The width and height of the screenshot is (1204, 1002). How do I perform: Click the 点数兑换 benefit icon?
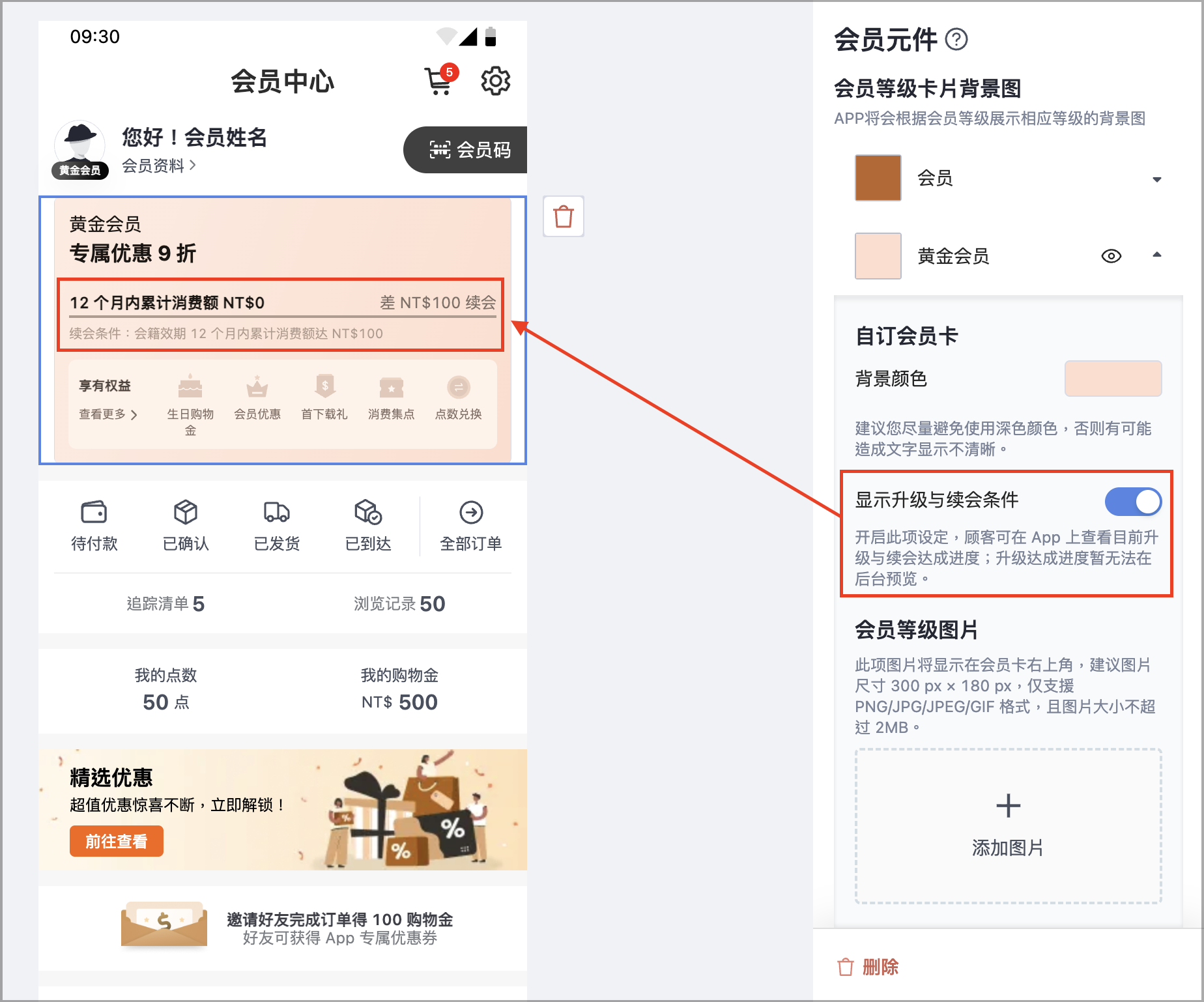(x=459, y=387)
